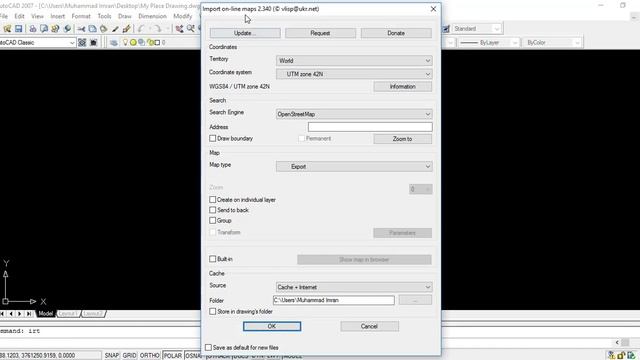Go to last layout tab arrow
640x360 pixels.
[x=29, y=313]
